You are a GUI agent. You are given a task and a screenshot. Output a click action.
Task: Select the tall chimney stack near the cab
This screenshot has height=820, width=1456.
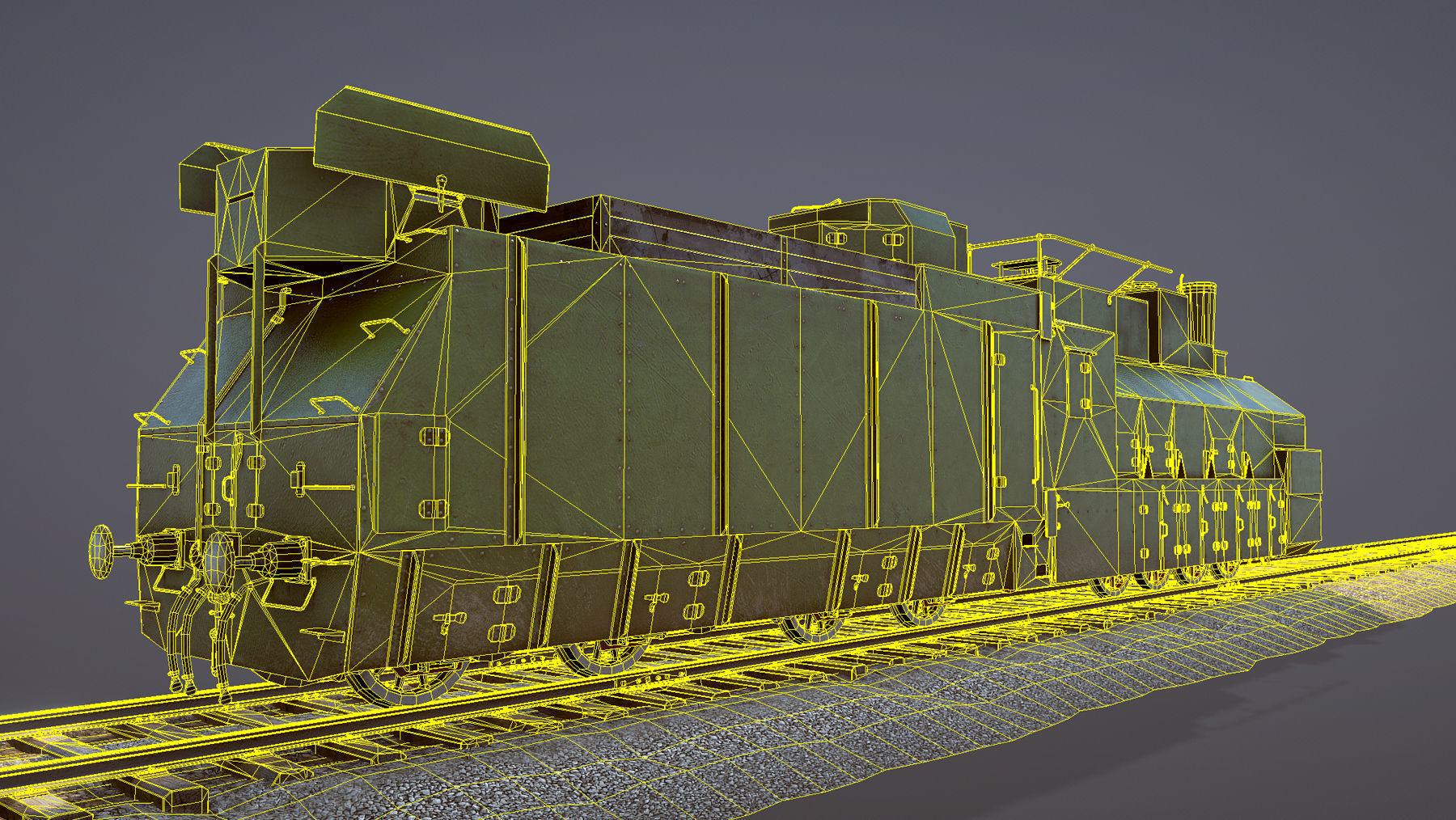click(1200, 315)
